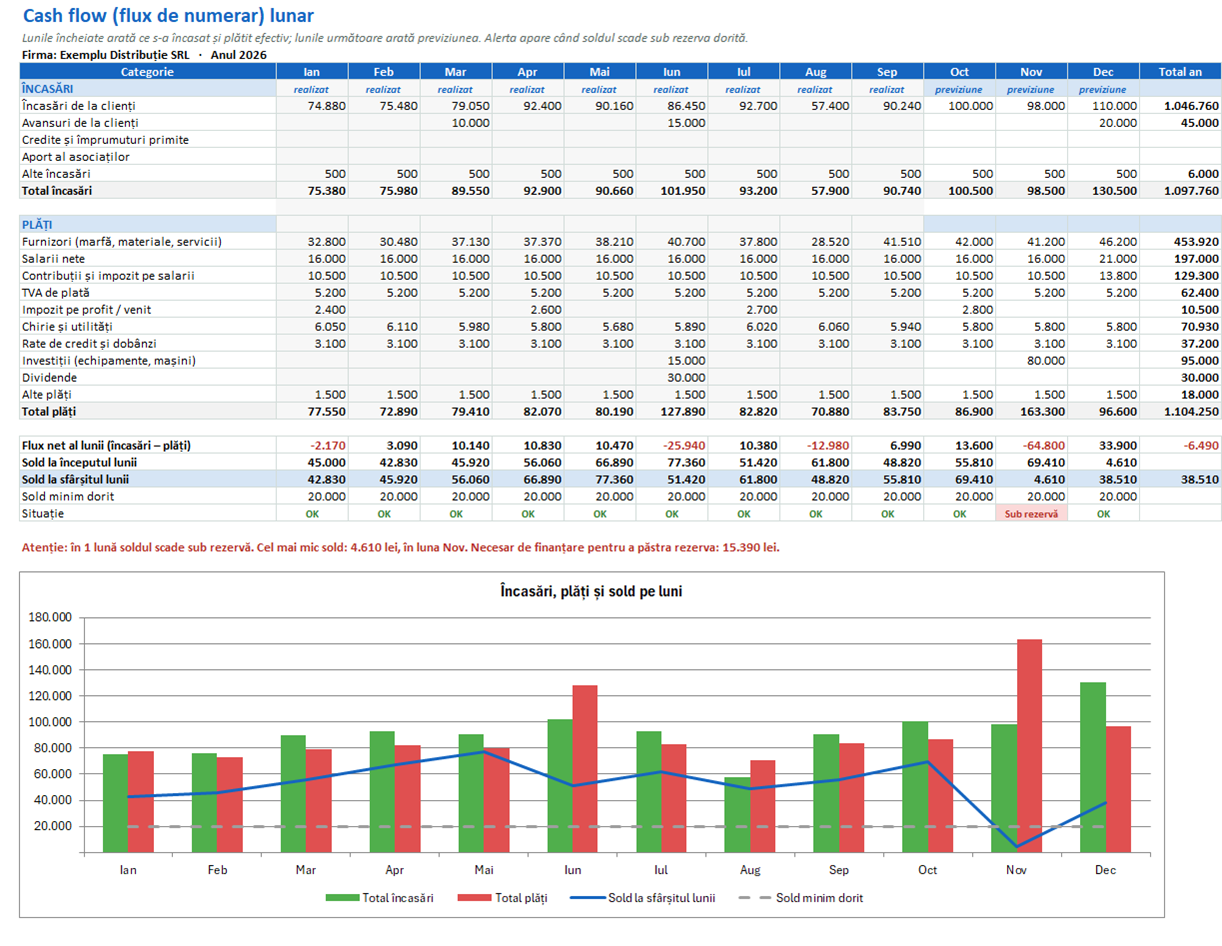Click the "Total încasări" chart legend entry
Screen dimensions: 1222x946
click(x=380, y=897)
